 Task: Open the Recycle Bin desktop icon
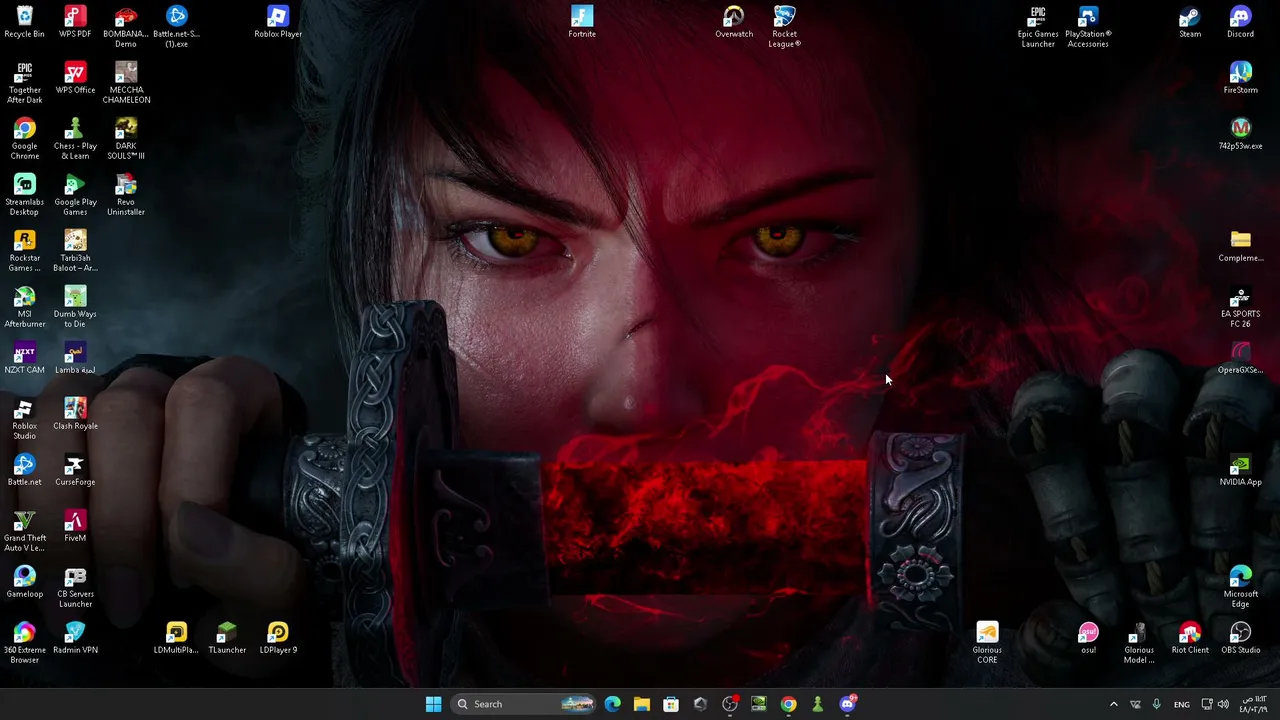tap(24, 22)
